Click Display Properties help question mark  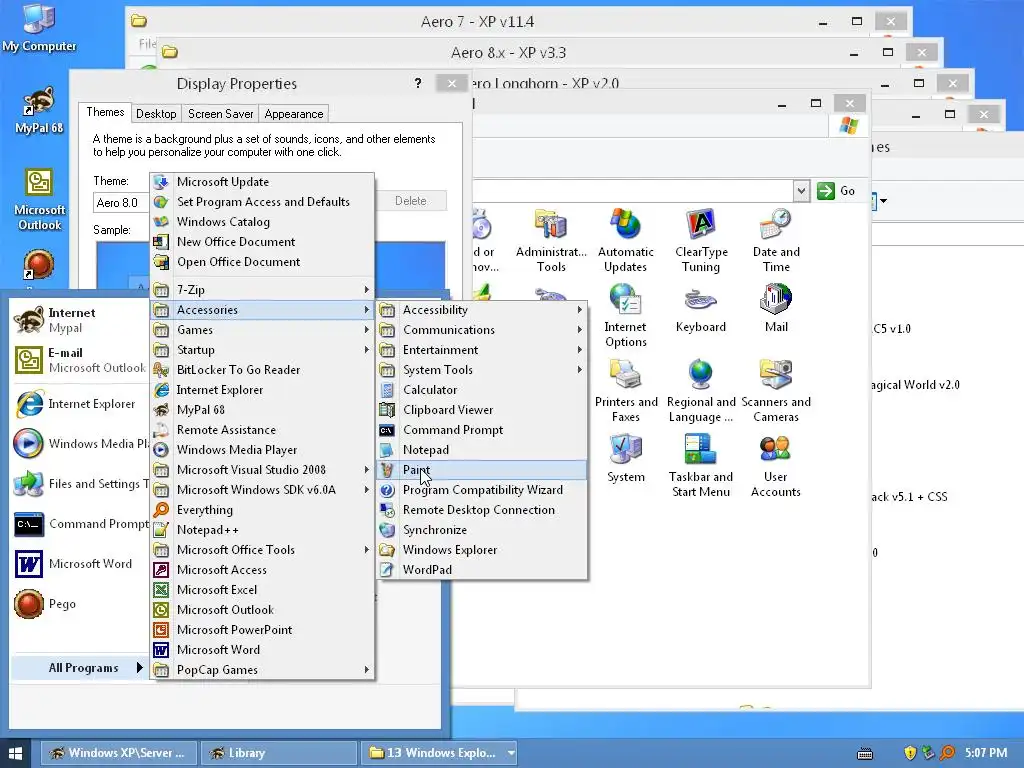pos(418,84)
